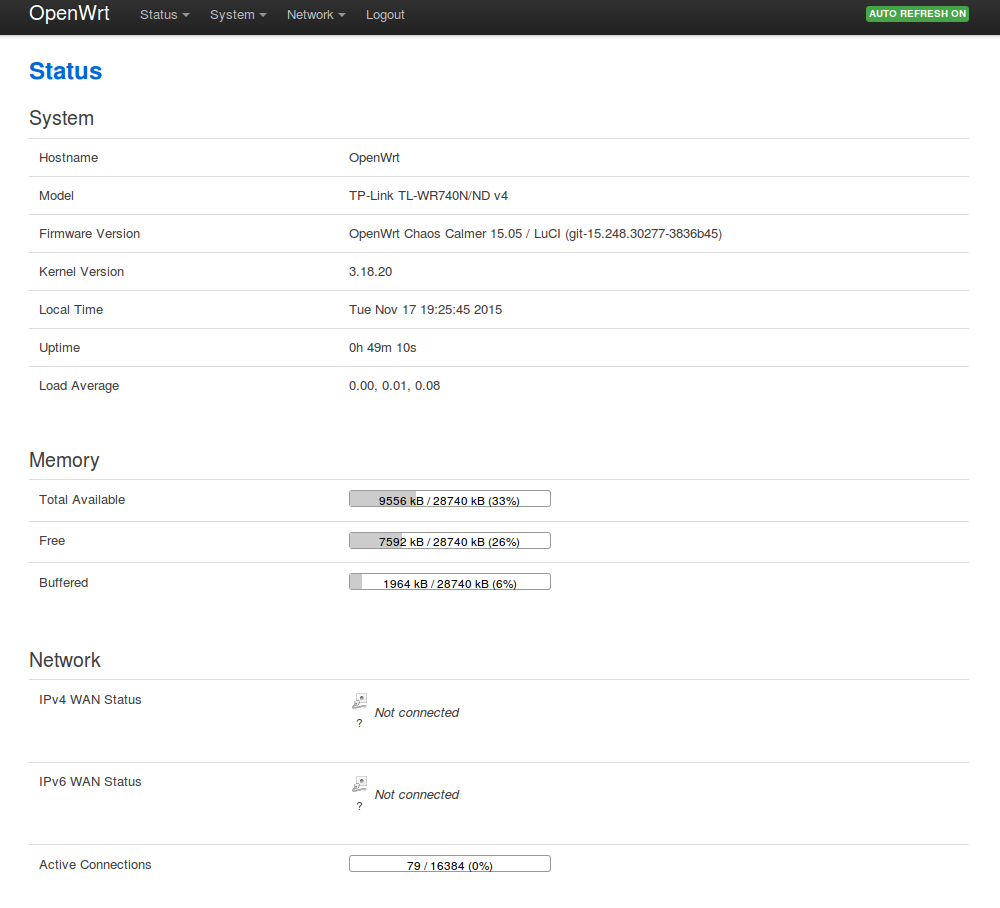Click the Firmware Version value text

[535, 234]
